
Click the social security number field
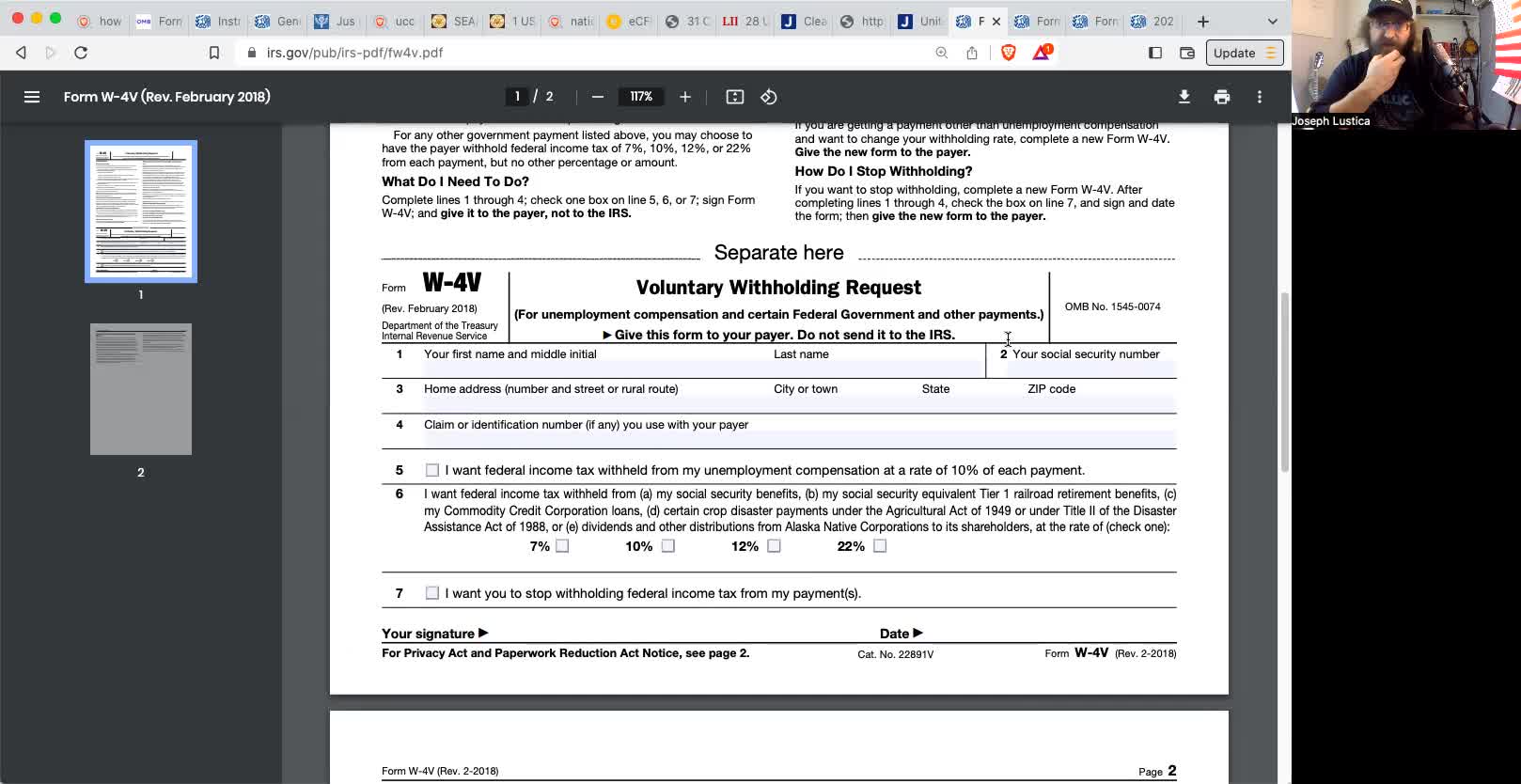(x=1091, y=369)
